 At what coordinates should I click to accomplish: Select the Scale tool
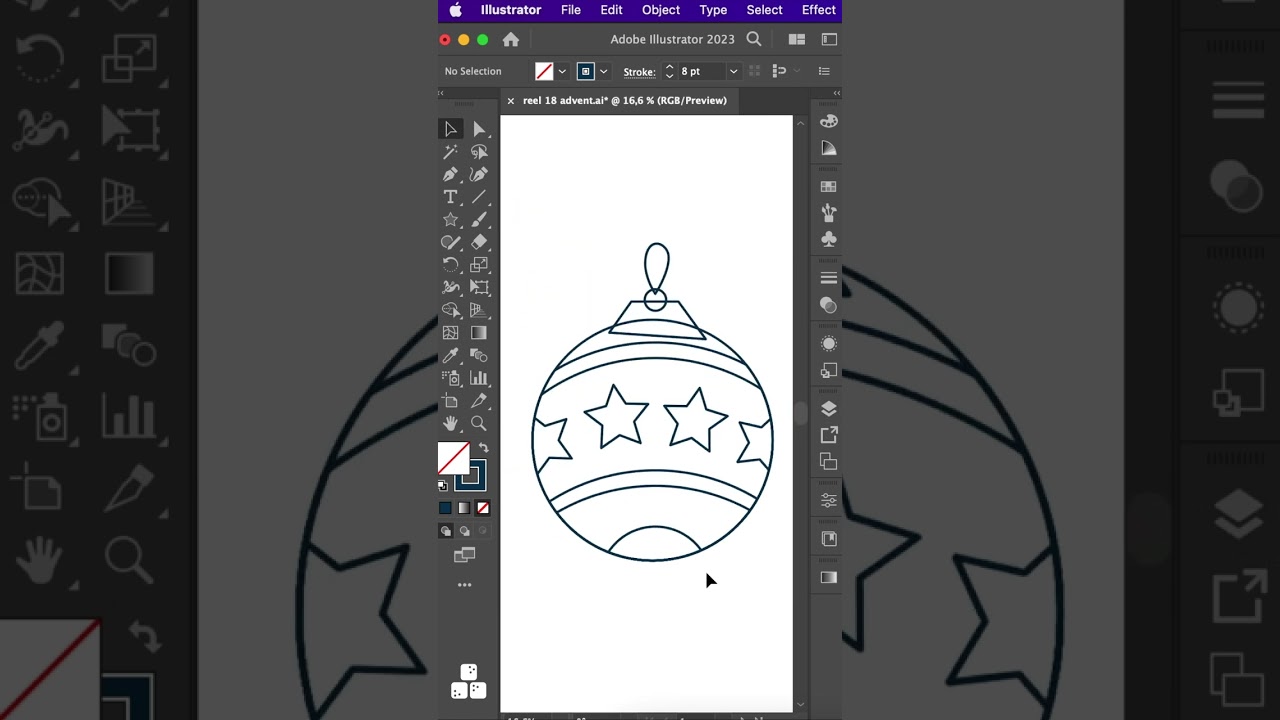[x=479, y=265]
